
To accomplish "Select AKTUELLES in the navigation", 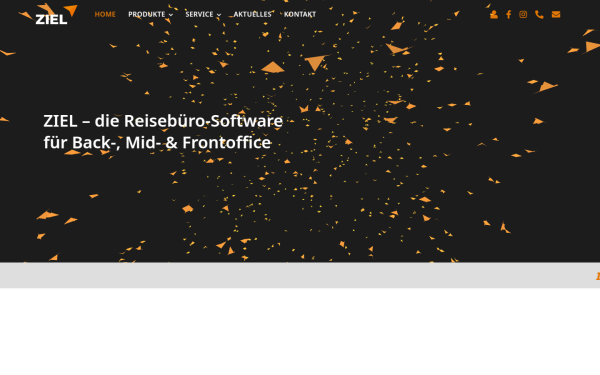I will tap(253, 15).
